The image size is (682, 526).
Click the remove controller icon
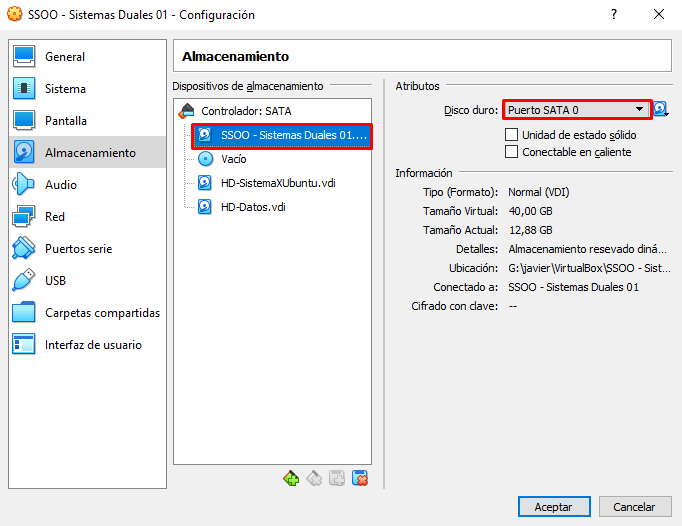[x=314, y=478]
